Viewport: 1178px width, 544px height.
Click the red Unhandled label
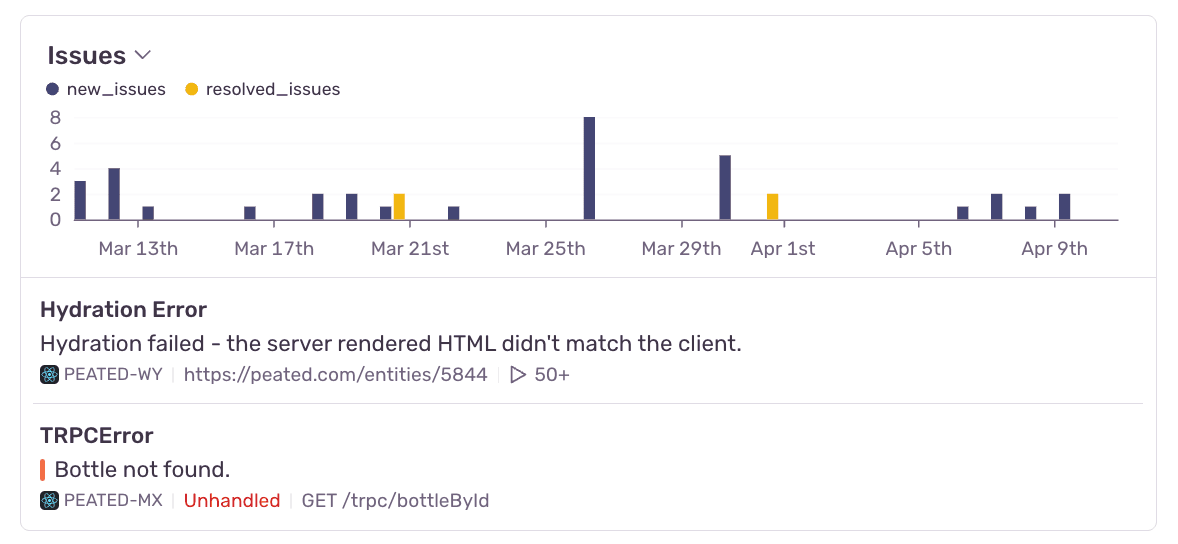click(232, 500)
